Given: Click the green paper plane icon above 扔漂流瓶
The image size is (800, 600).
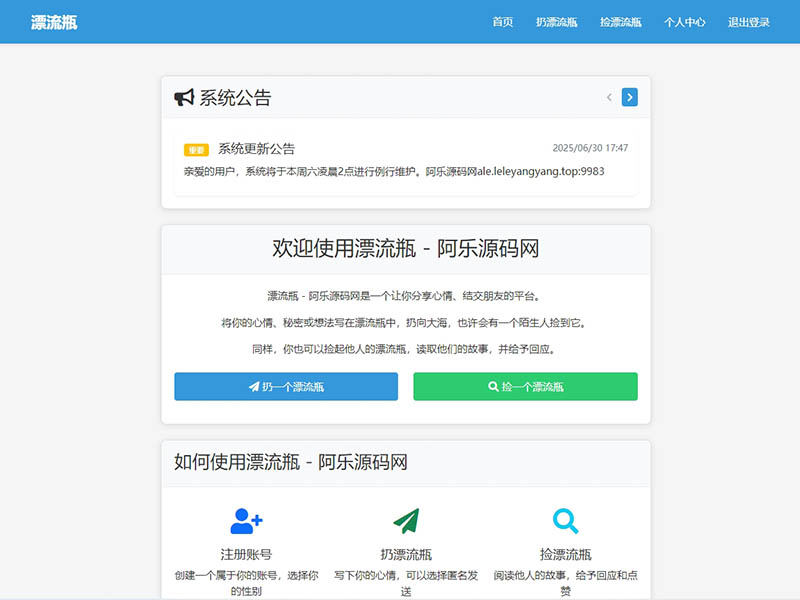Looking at the screenshot, I should [x=406, y=521].
